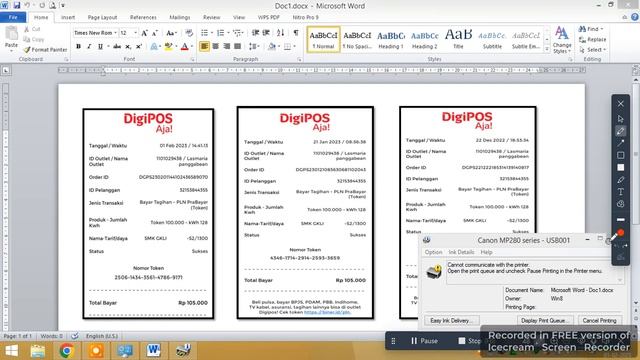Click the Numbering list icon

coord(220,33)
